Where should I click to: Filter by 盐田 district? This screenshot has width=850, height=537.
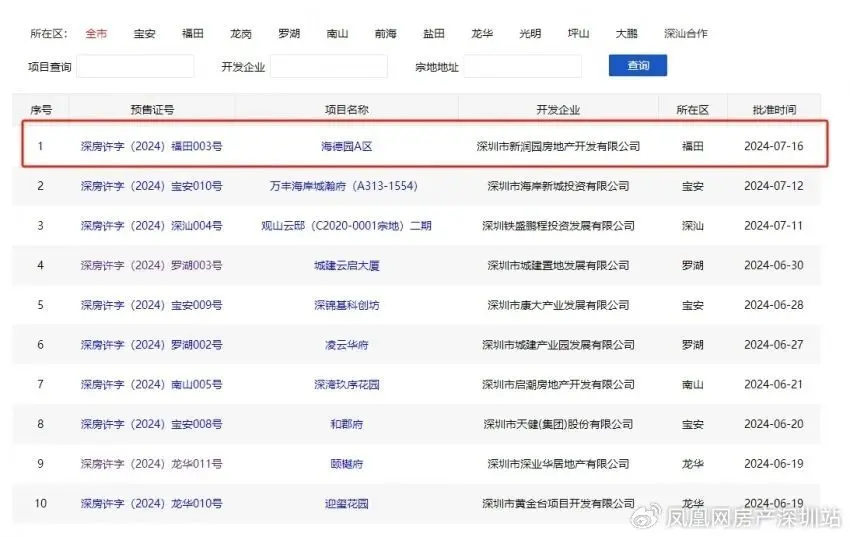point(434,34)
